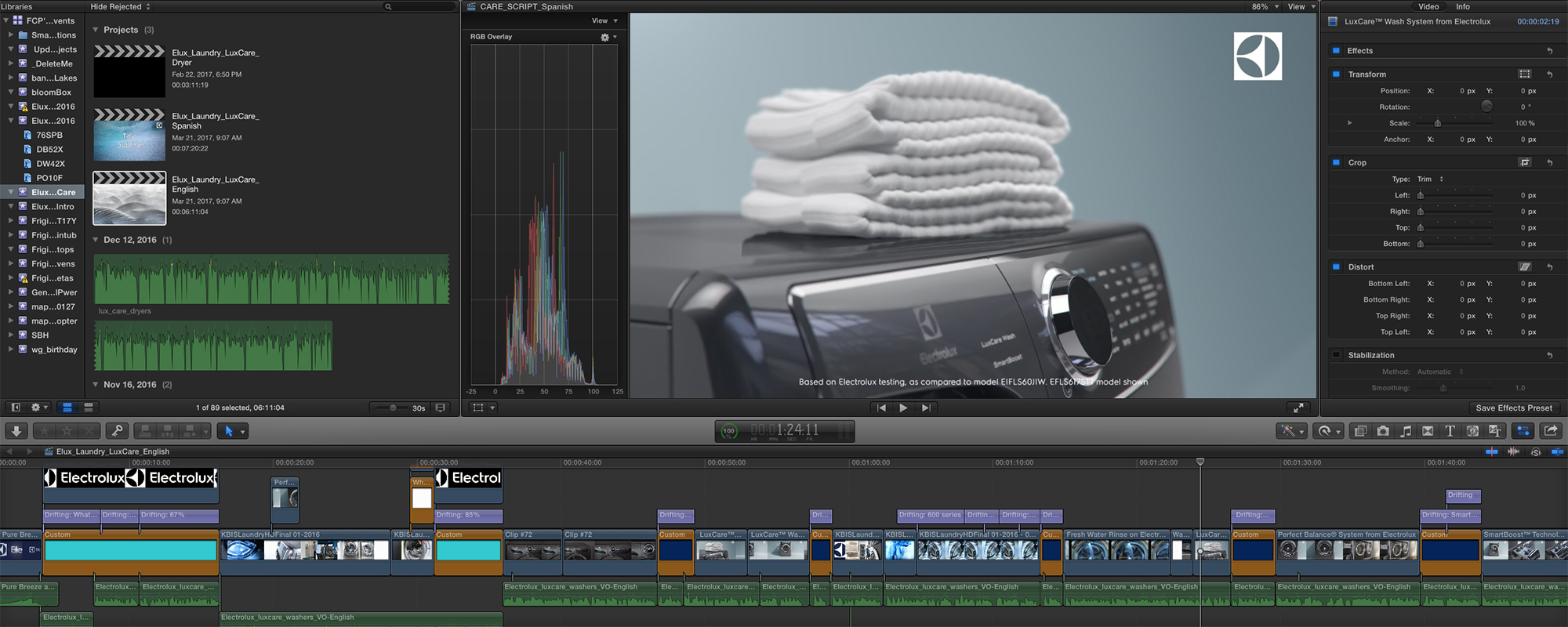Disable the Distort section checkbox
This screenshot has height=627, width=1568.
pos(1336,266)
